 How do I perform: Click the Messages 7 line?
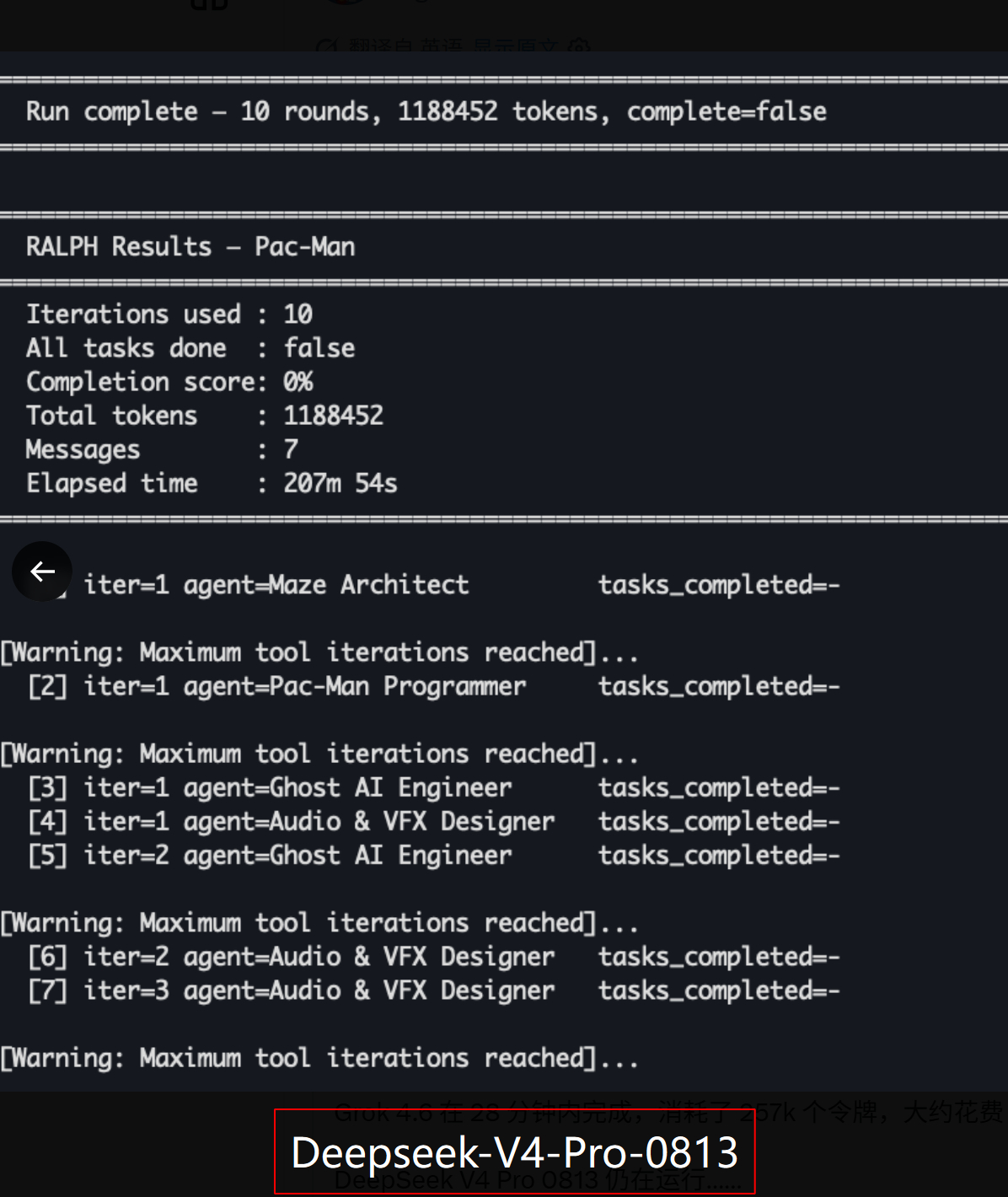[x=162, y=449]
